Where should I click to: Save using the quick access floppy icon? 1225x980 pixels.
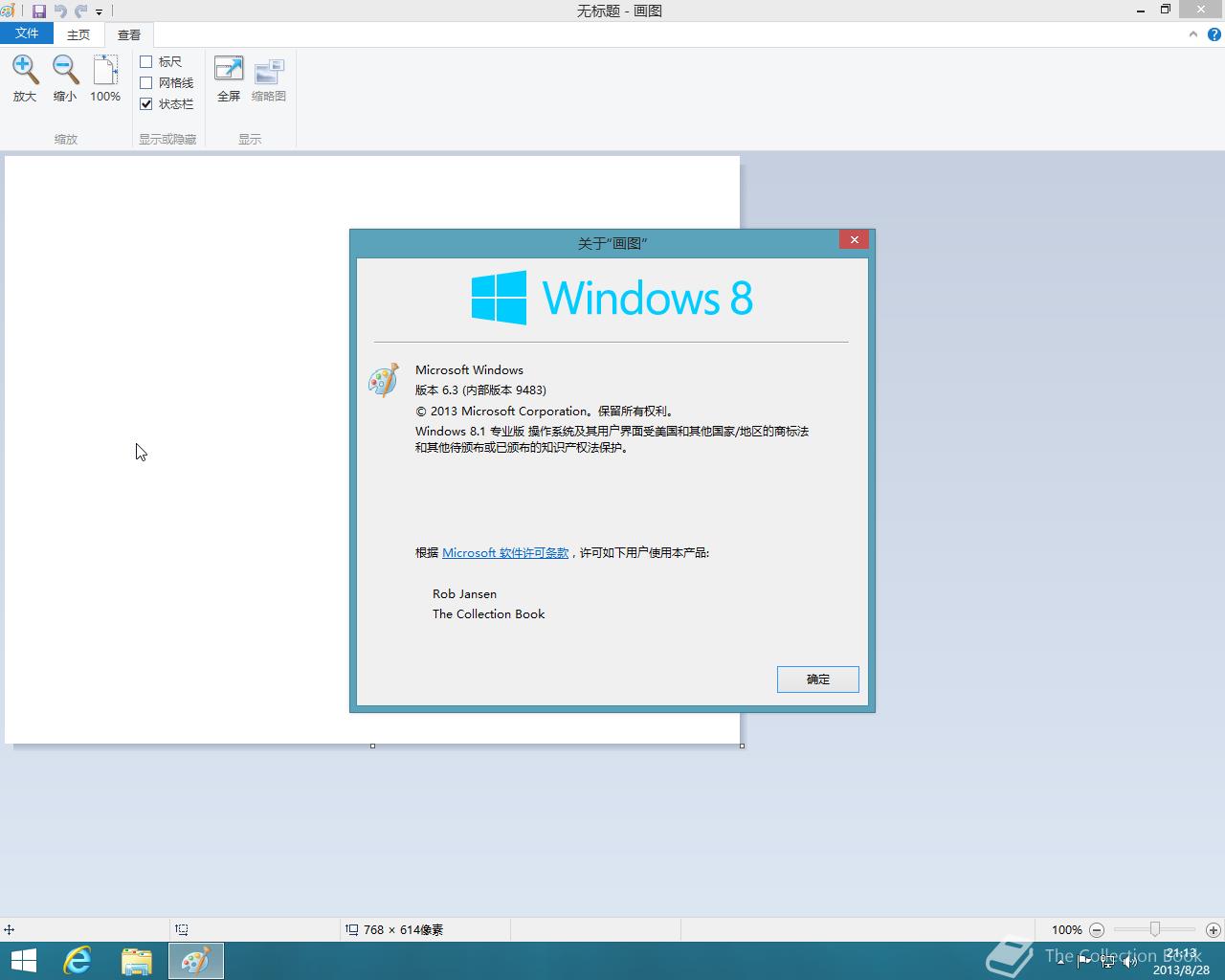(x=39, y=11)
